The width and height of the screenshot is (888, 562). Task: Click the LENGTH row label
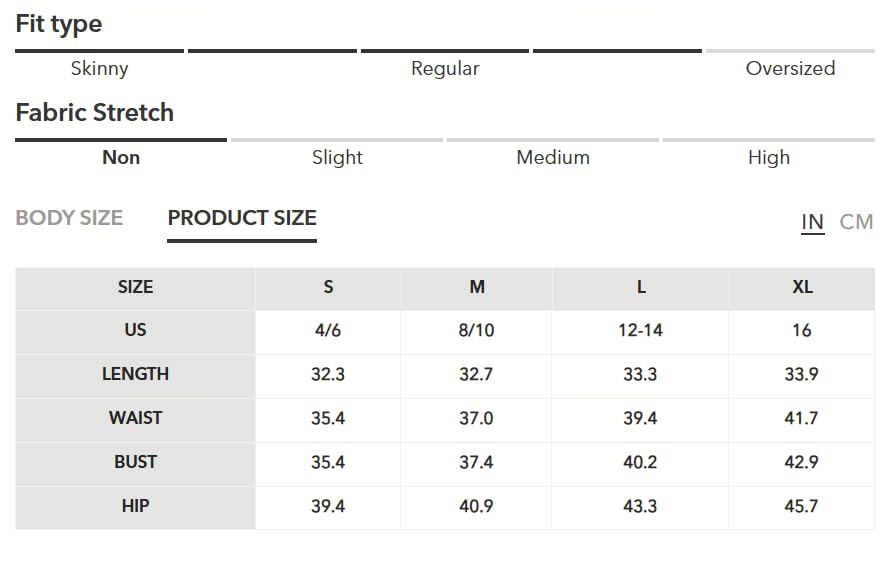tap(135, 374)
